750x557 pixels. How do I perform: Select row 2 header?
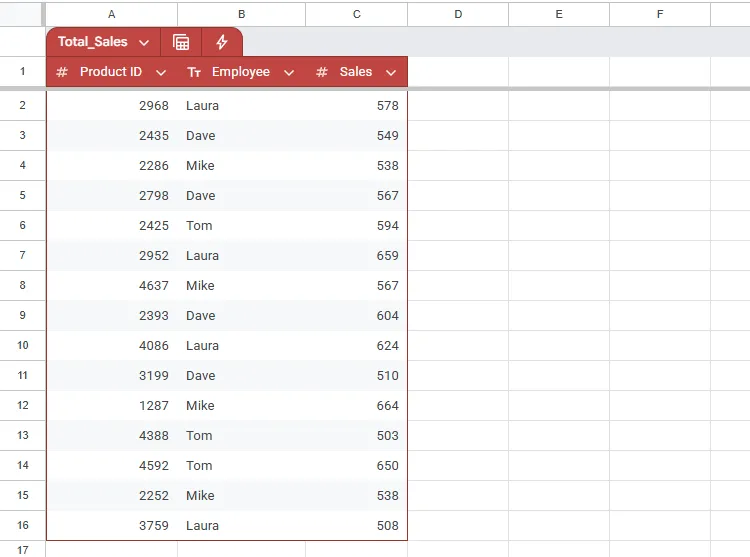tap(22, 105)
